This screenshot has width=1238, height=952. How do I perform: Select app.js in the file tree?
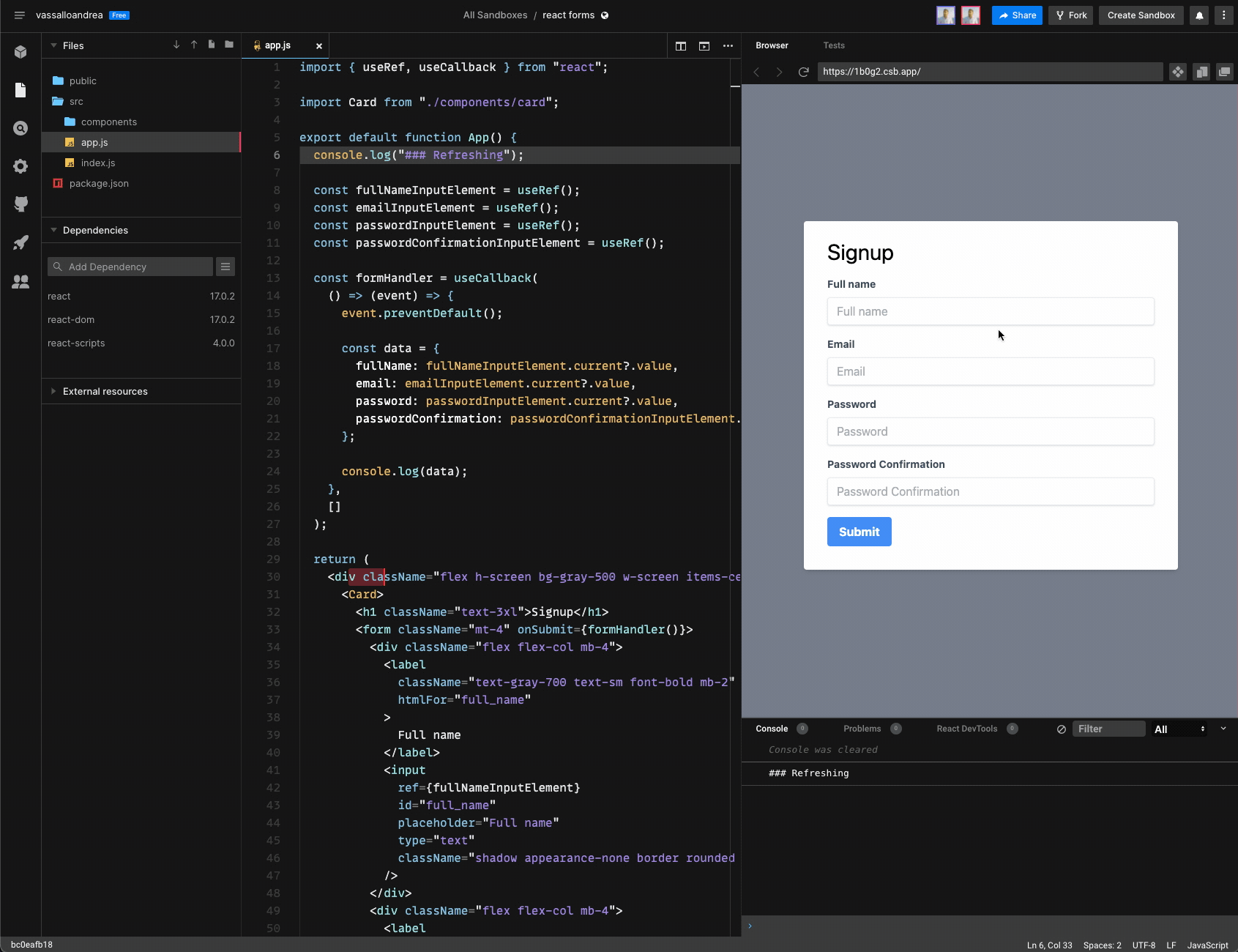coord(141,142)
